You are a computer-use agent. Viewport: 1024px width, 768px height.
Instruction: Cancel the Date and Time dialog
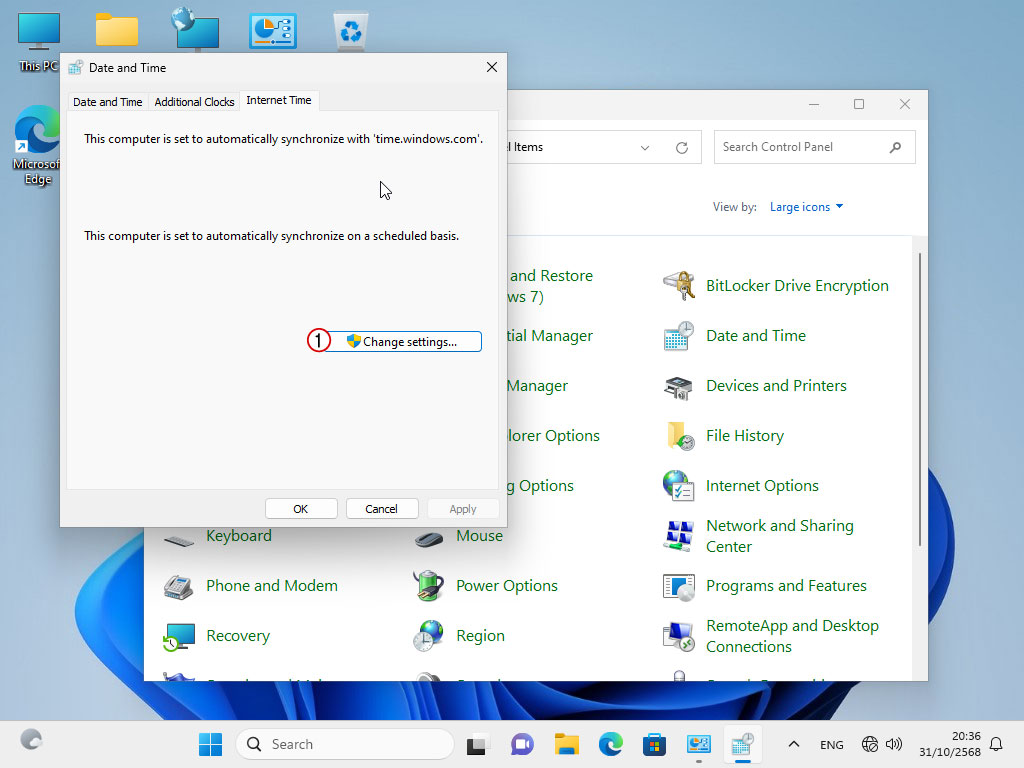pyautogui.click(x=381, y=509)
